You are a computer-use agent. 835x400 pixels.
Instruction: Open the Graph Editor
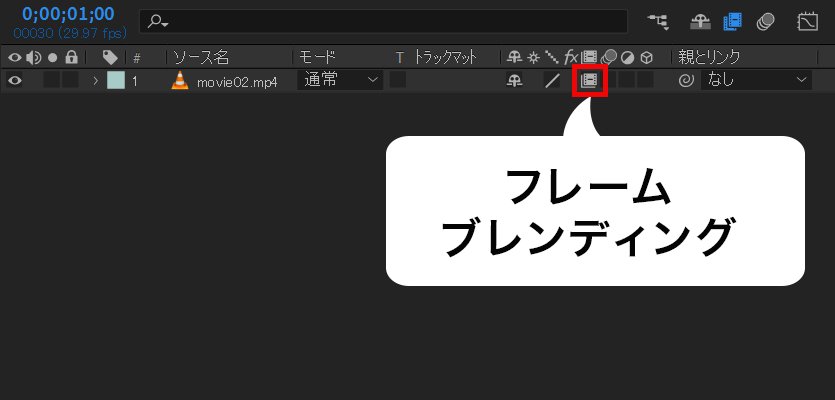(807, 20)
